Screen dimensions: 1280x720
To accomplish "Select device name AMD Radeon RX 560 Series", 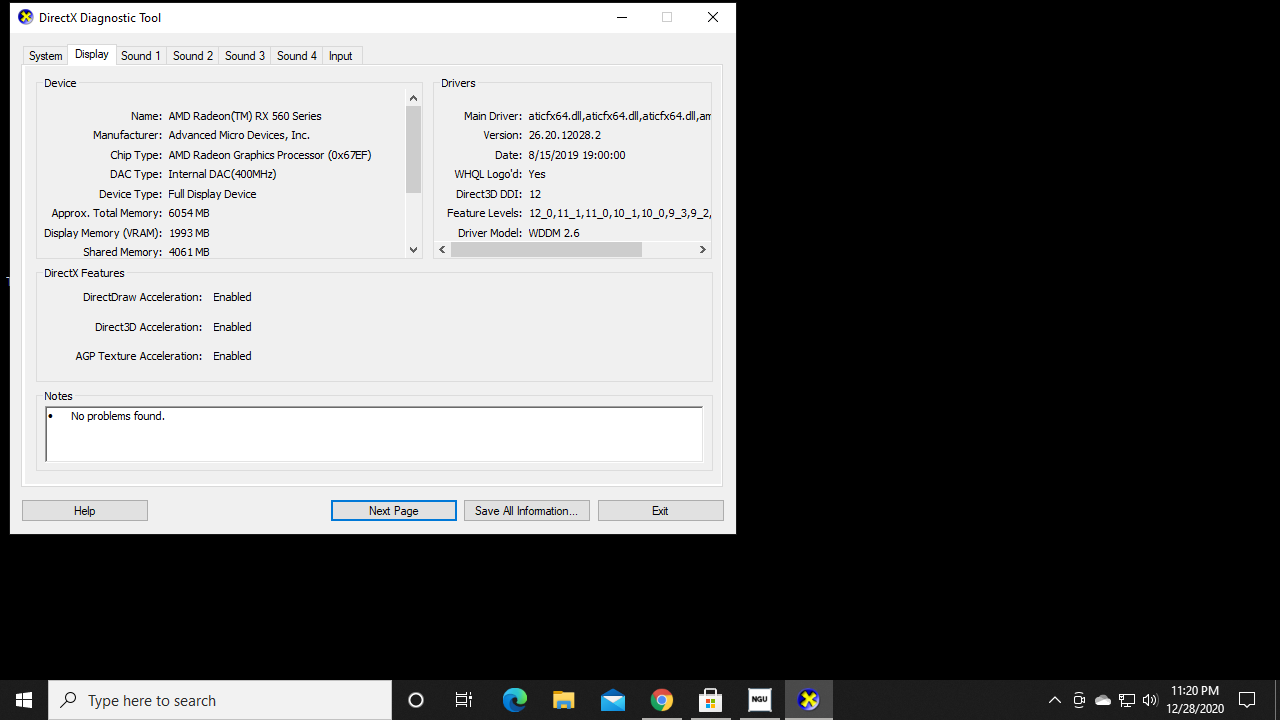I will 245,116.
